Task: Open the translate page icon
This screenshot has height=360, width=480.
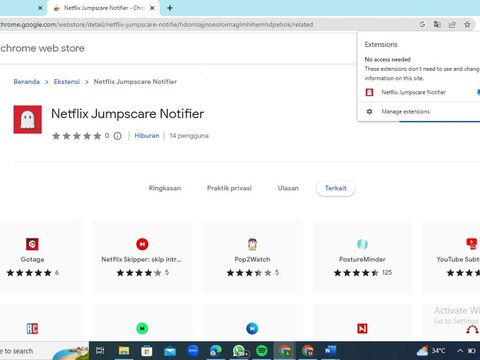Action: [x=437, y=24]
